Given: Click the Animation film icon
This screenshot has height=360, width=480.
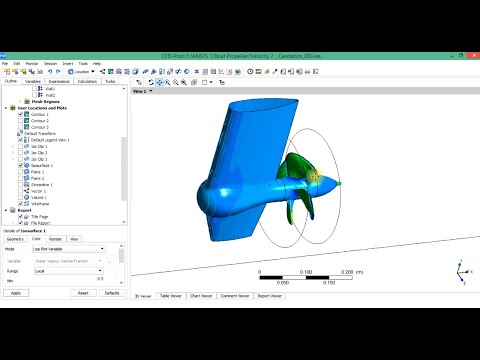Looking at the screenshot, I should coord(258,71).
